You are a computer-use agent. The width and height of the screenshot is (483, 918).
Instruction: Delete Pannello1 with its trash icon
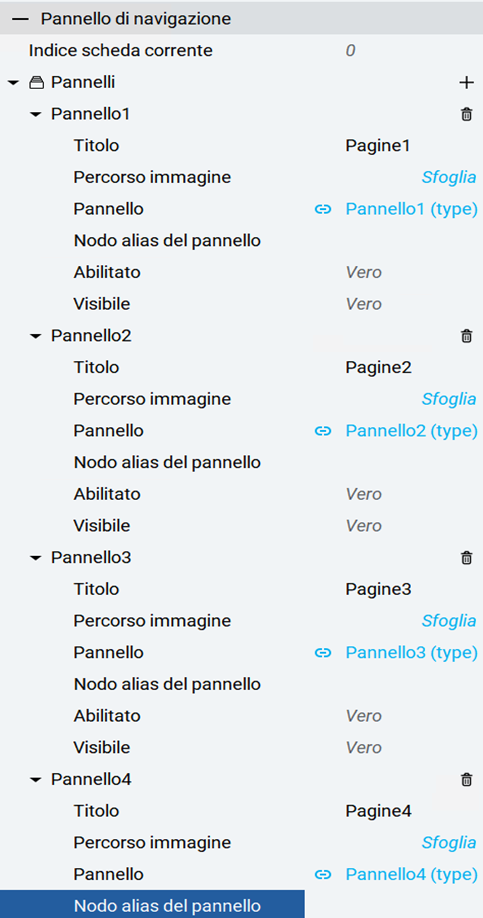tap(466, 114)
